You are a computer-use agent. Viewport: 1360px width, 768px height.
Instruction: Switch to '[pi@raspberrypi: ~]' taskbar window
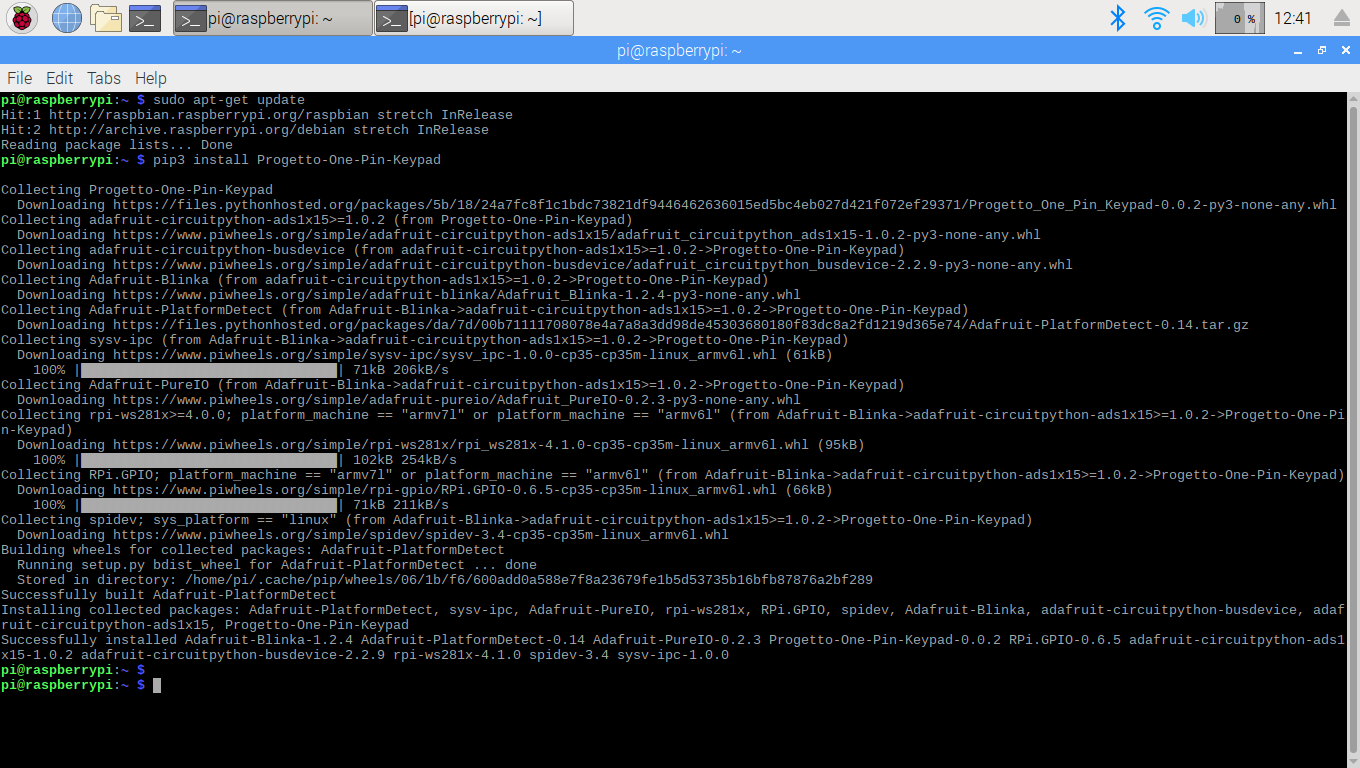474,18
